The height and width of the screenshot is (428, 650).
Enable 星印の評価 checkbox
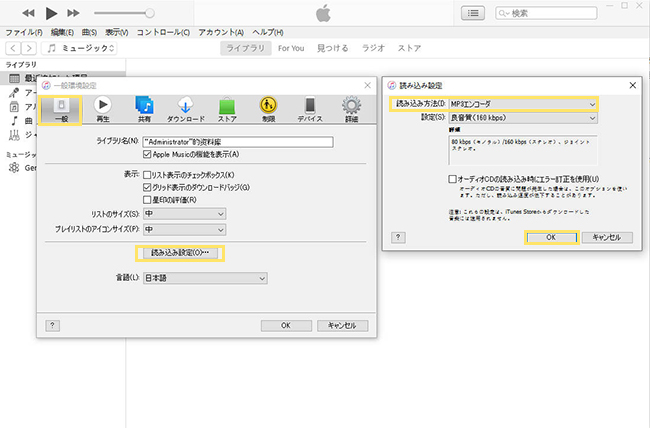coord(147,200)
